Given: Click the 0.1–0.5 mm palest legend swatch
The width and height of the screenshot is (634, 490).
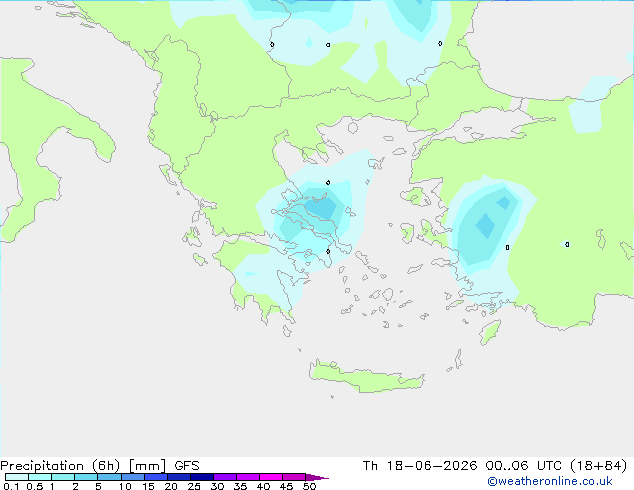Looking at the screenshot, I should pyautogui.click(x=17, y=477).
